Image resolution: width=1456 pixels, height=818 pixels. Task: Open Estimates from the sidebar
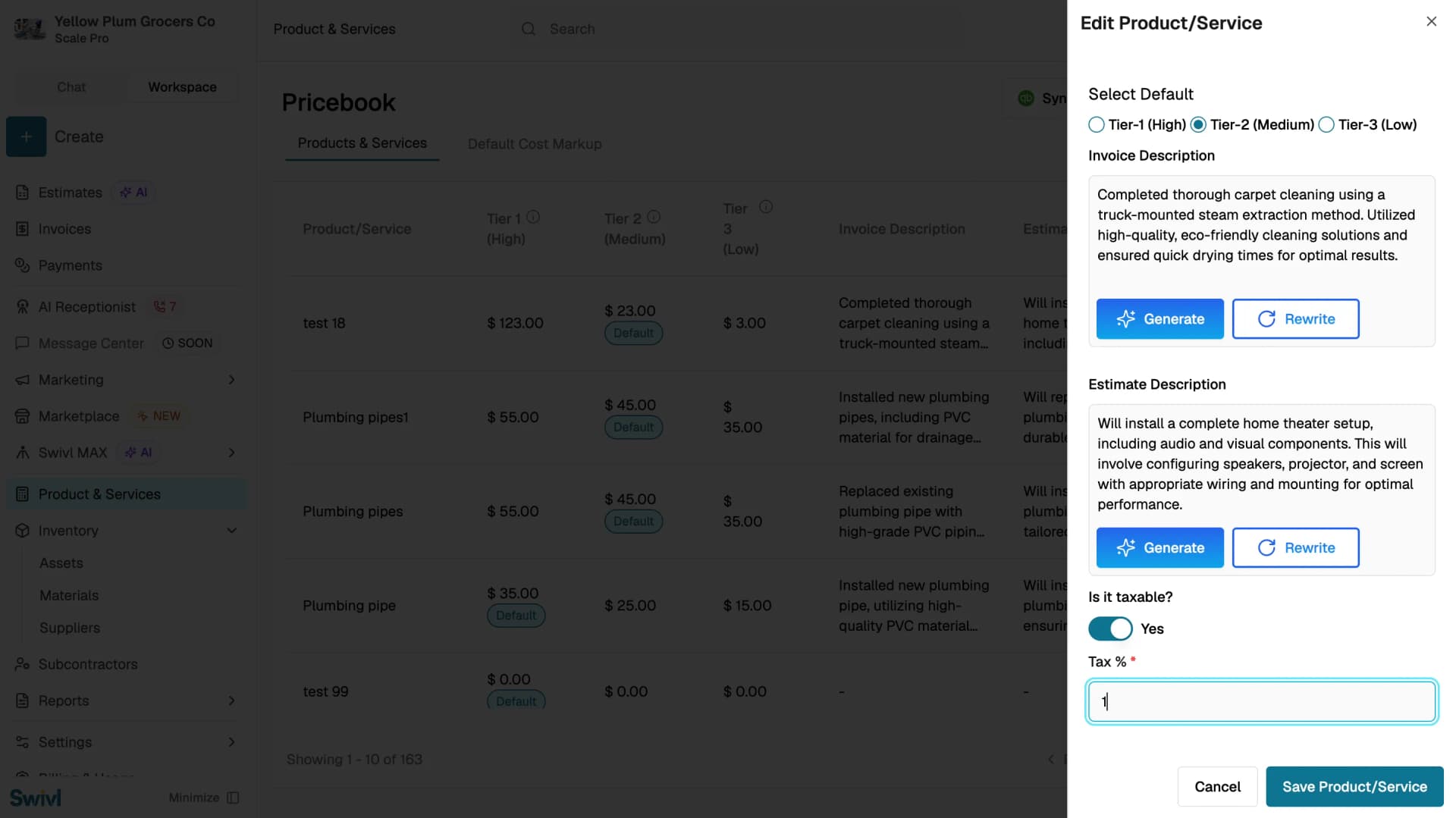(x=70, y=193)
